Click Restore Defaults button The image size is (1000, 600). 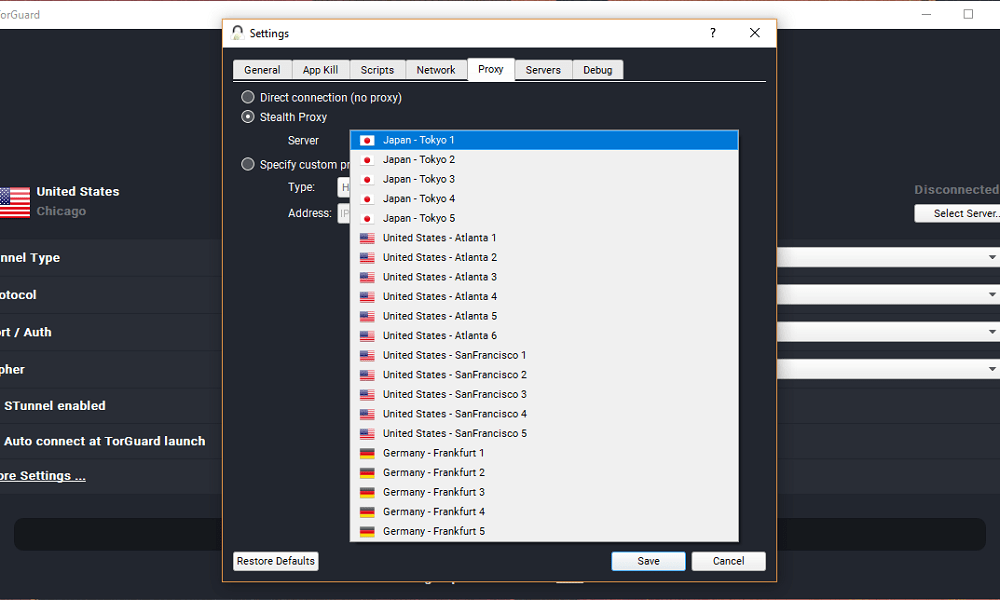[276, 561]
